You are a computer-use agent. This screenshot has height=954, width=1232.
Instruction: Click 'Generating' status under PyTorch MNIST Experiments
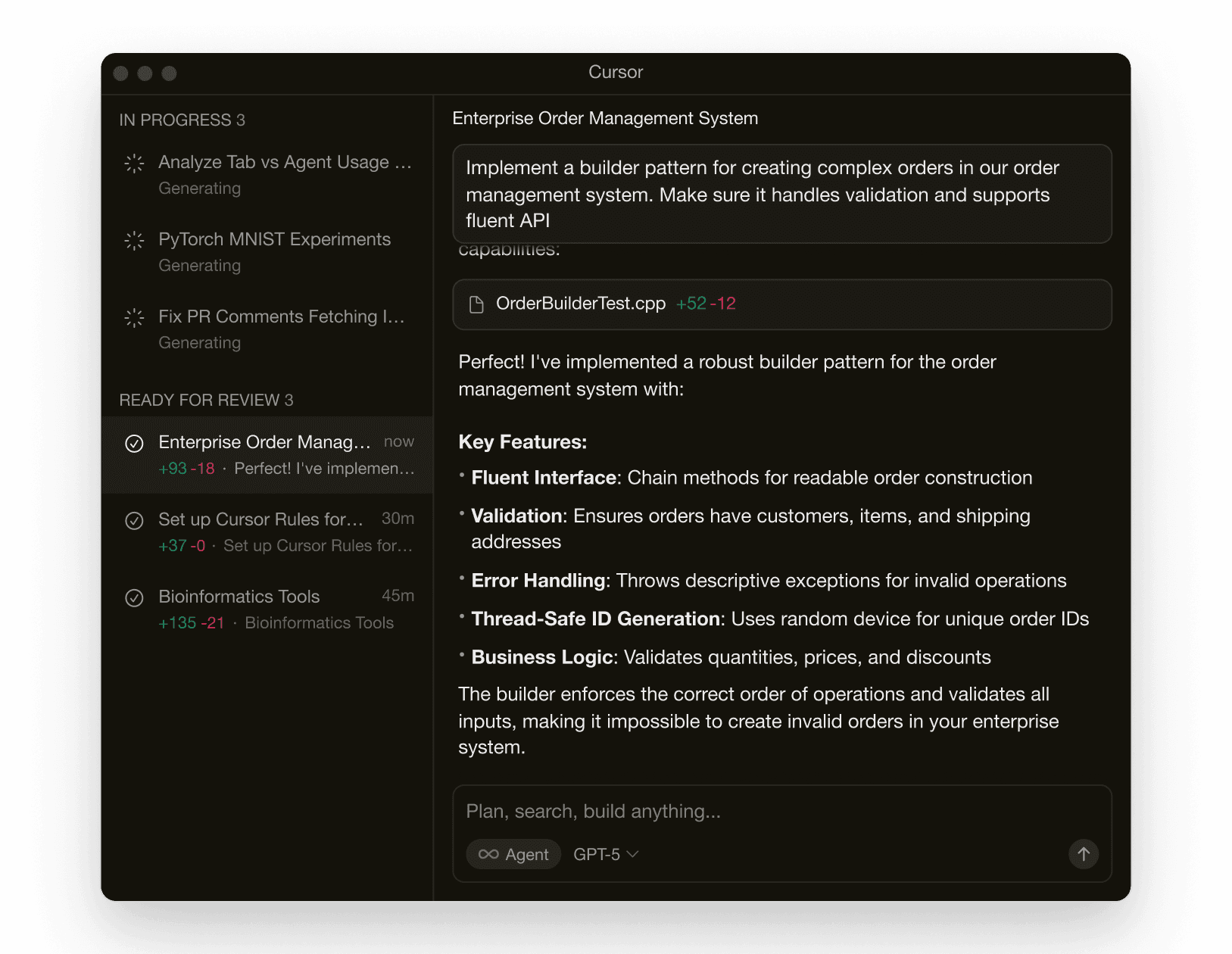(x=200, y=266)
